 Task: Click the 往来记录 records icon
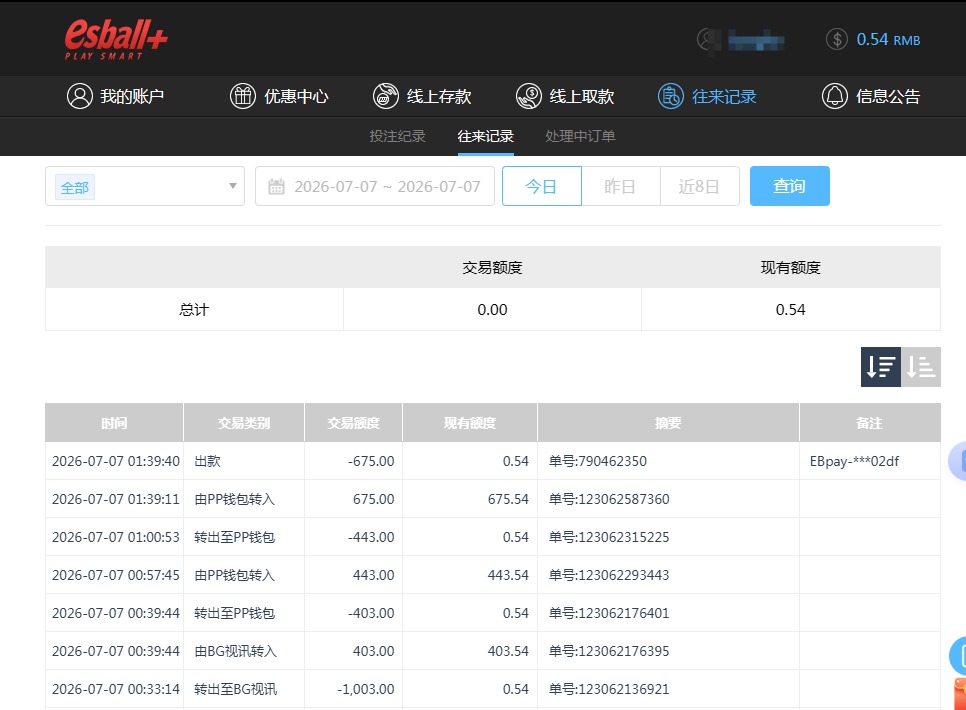670,96
